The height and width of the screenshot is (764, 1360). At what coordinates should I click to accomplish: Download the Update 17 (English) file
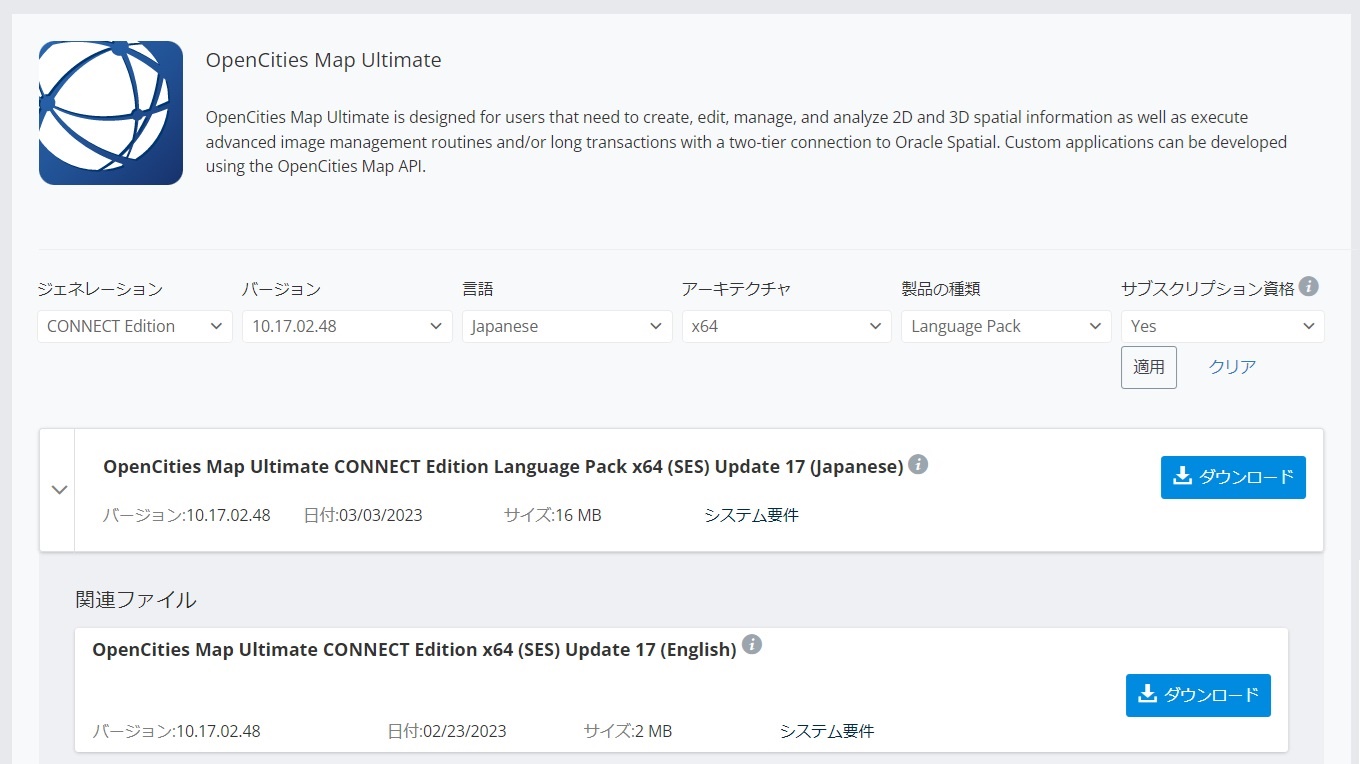pyautogui.click(x=1198, y=695)
